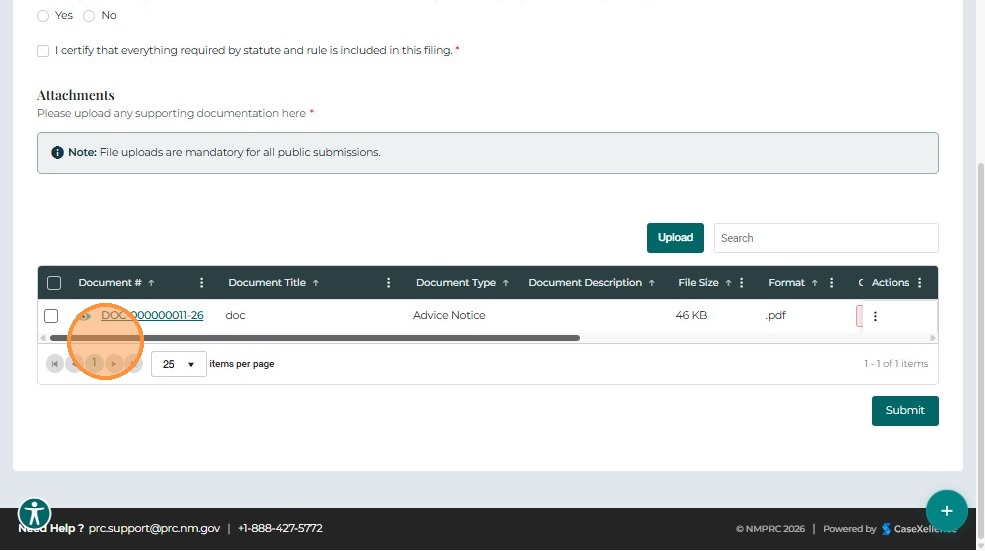Select page 1 in pager
The image size is (985, 551).
coord(94,363)
